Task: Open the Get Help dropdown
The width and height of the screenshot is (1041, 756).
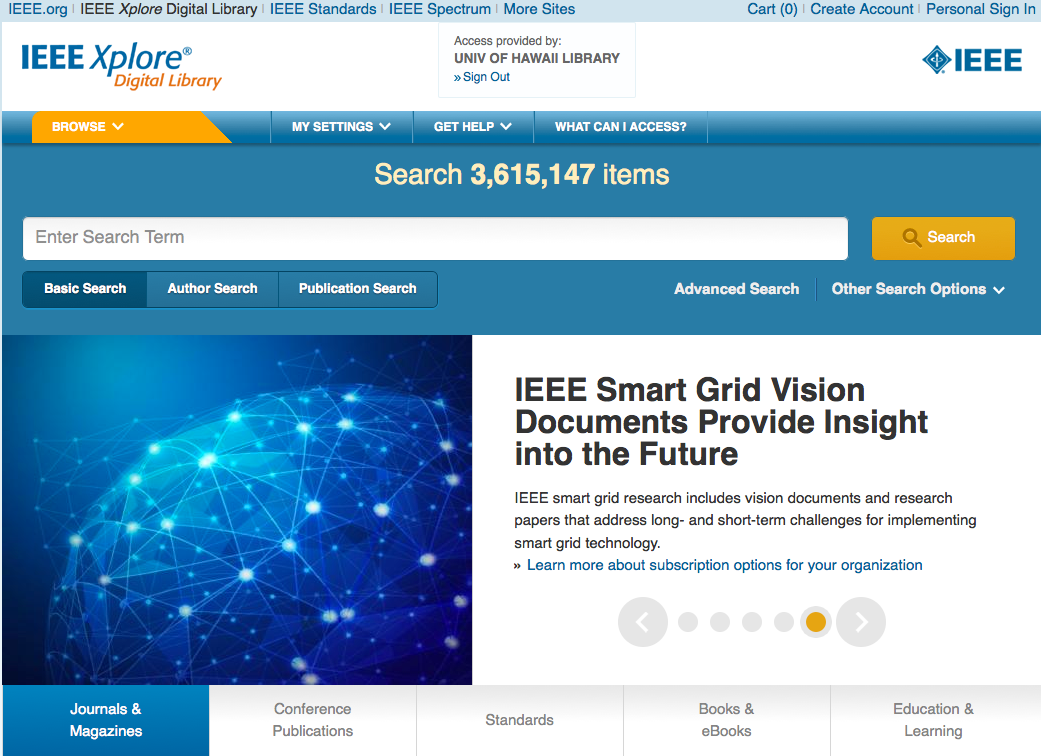Action: coord(473,127)
